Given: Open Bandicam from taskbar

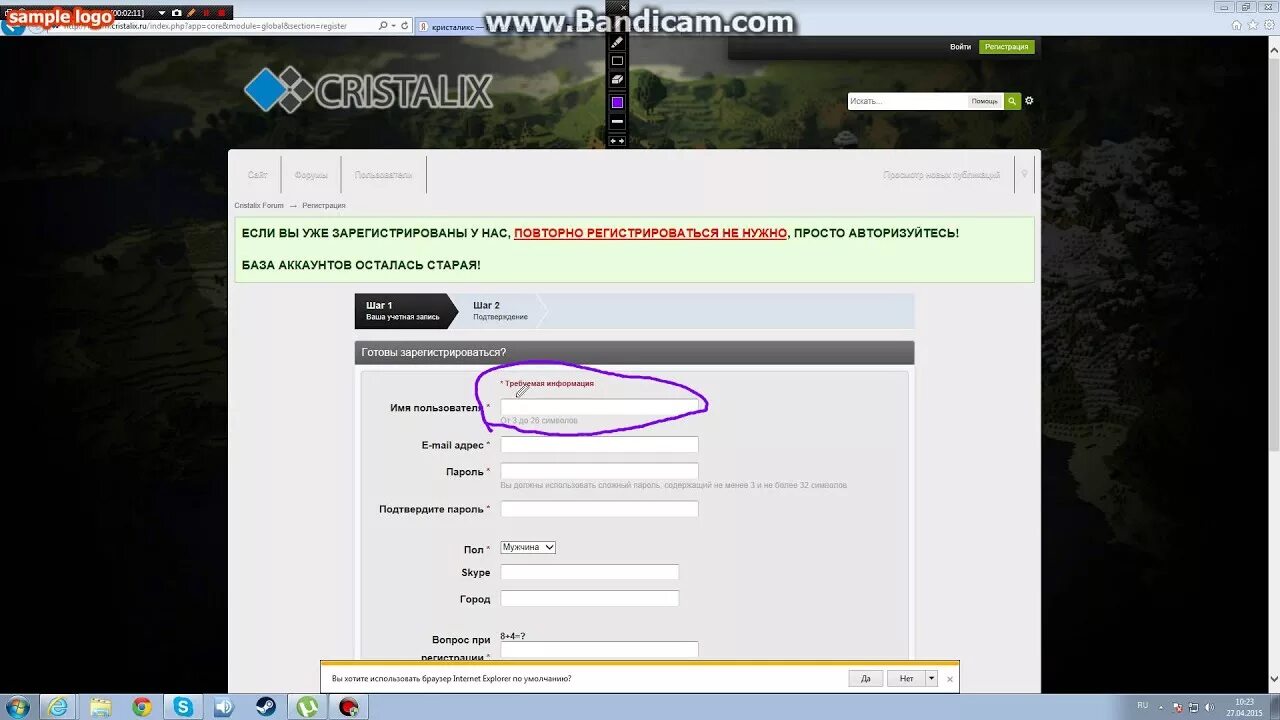Looking at the screenshot, I should click(x=349, y=707).
